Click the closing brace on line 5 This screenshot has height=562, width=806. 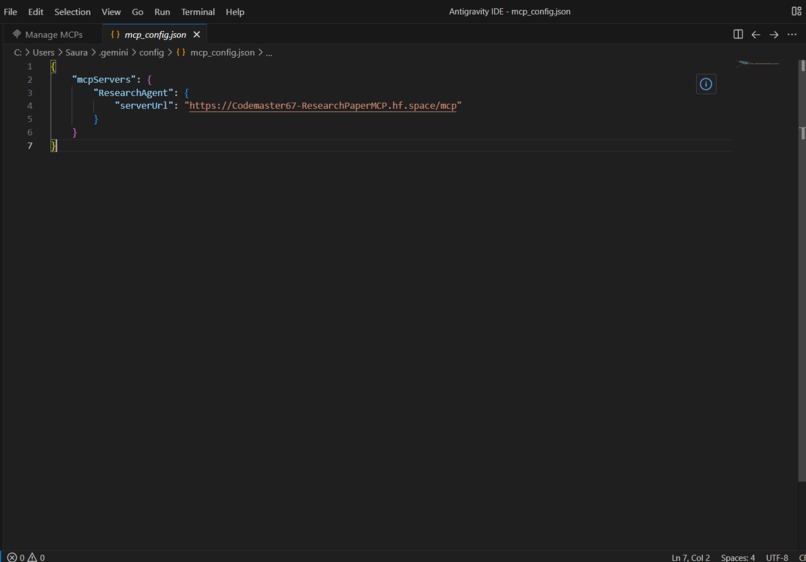(96, 119)
